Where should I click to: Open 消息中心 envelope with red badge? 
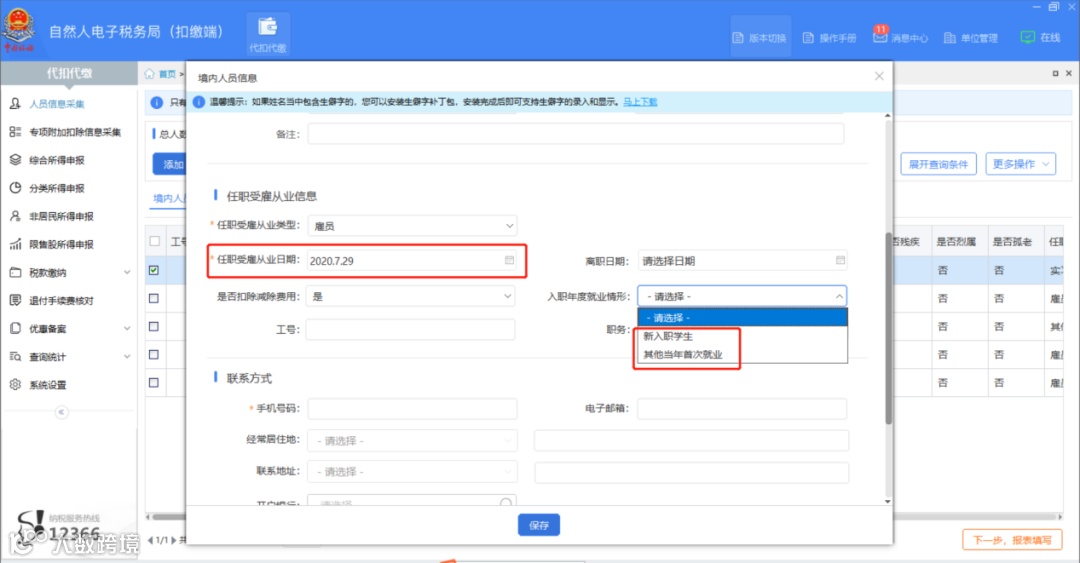(880, 37)
